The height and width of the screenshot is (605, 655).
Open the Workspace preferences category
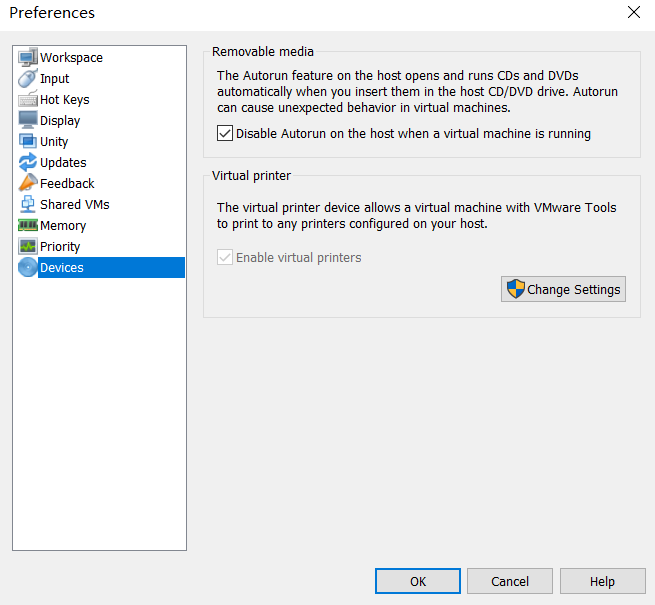click(71, 57)
